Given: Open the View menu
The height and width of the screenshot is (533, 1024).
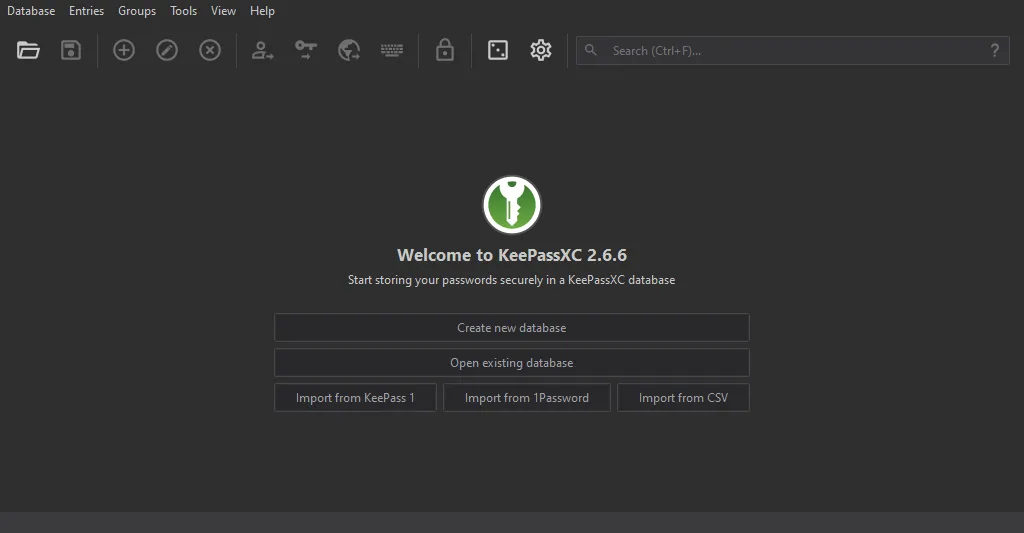Looking at the screenshot, I should point(223,11).
